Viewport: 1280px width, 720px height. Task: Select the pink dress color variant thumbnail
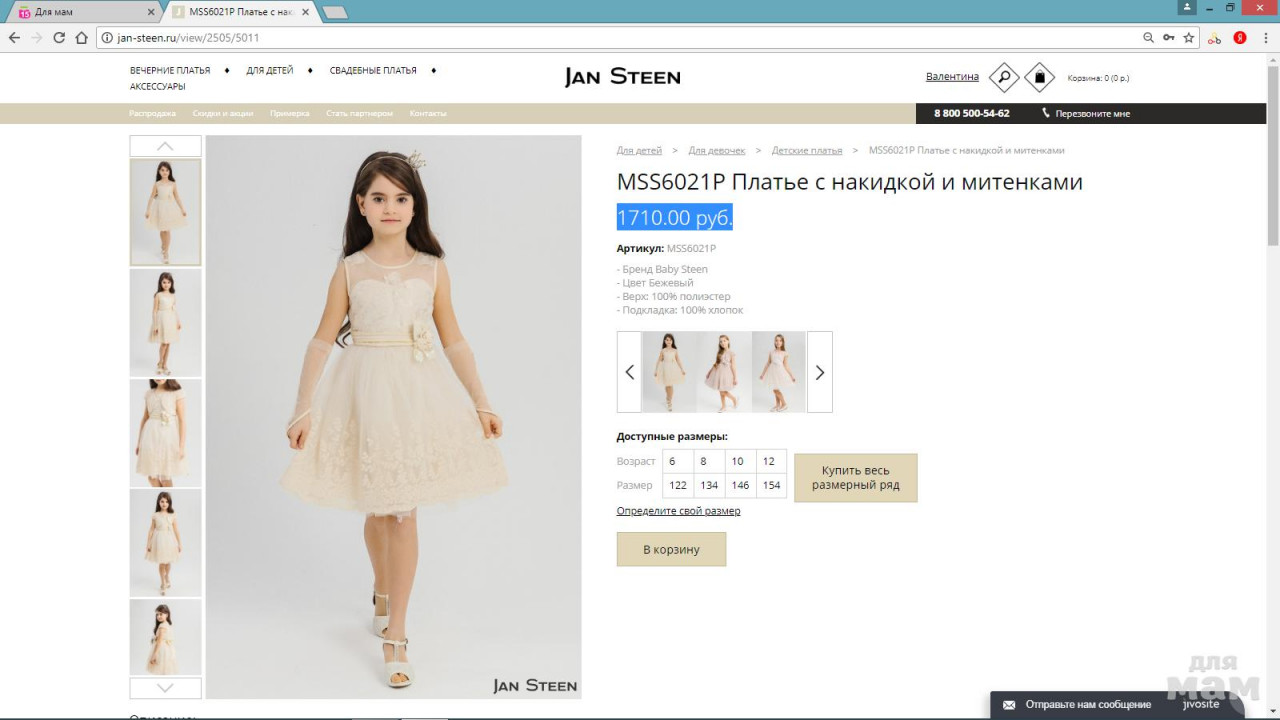coord(724,372)
